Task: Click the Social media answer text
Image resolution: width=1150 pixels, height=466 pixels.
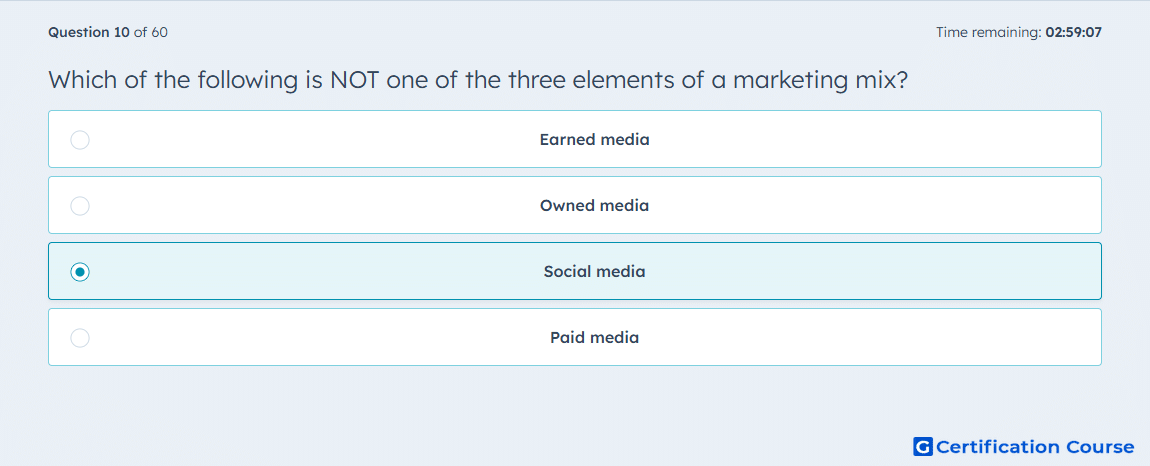Action: [595, 272]
